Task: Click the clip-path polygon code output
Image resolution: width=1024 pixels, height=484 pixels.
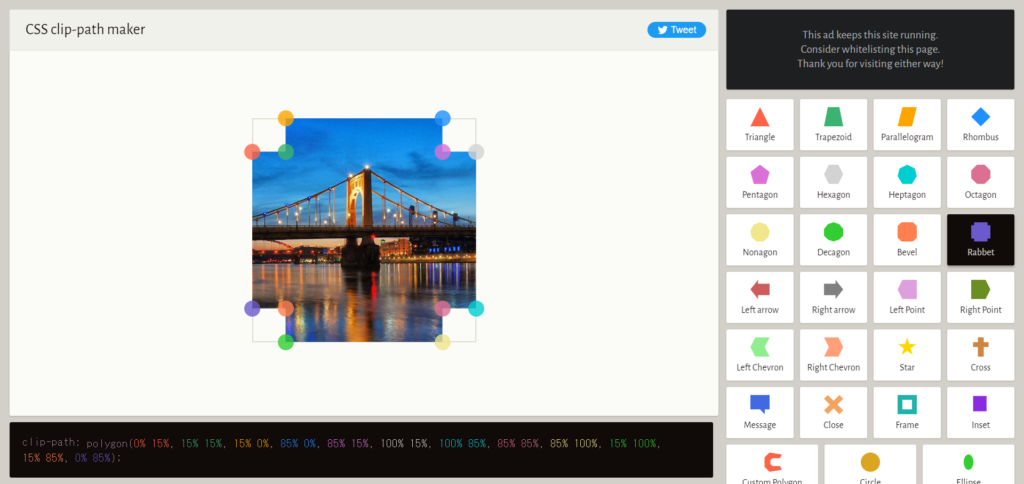Action: 360,449
